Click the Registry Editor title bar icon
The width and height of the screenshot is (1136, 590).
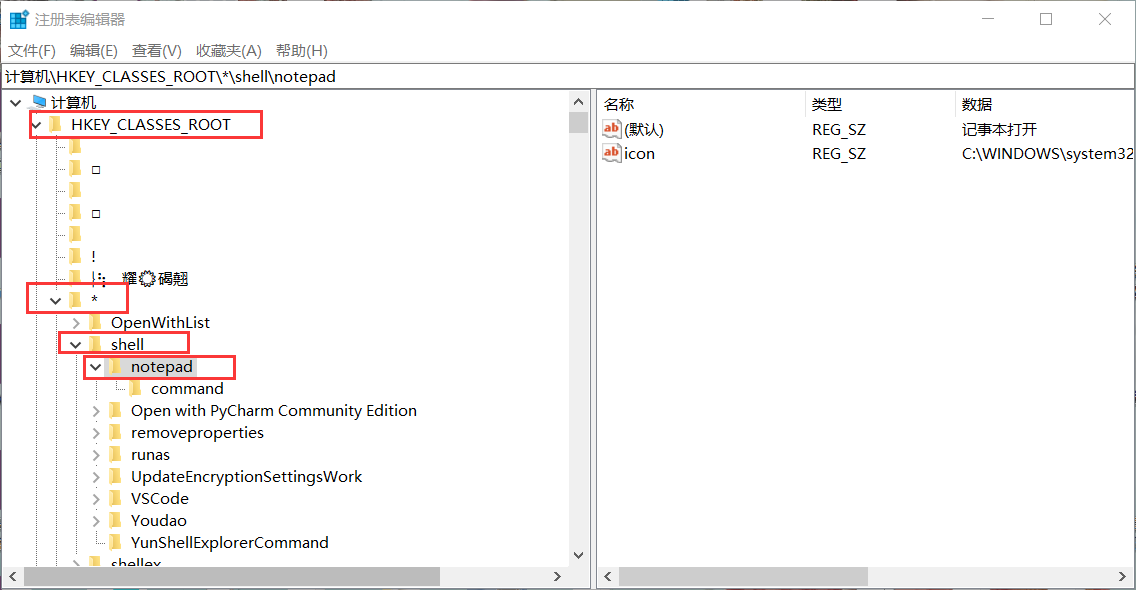(19, 20)
